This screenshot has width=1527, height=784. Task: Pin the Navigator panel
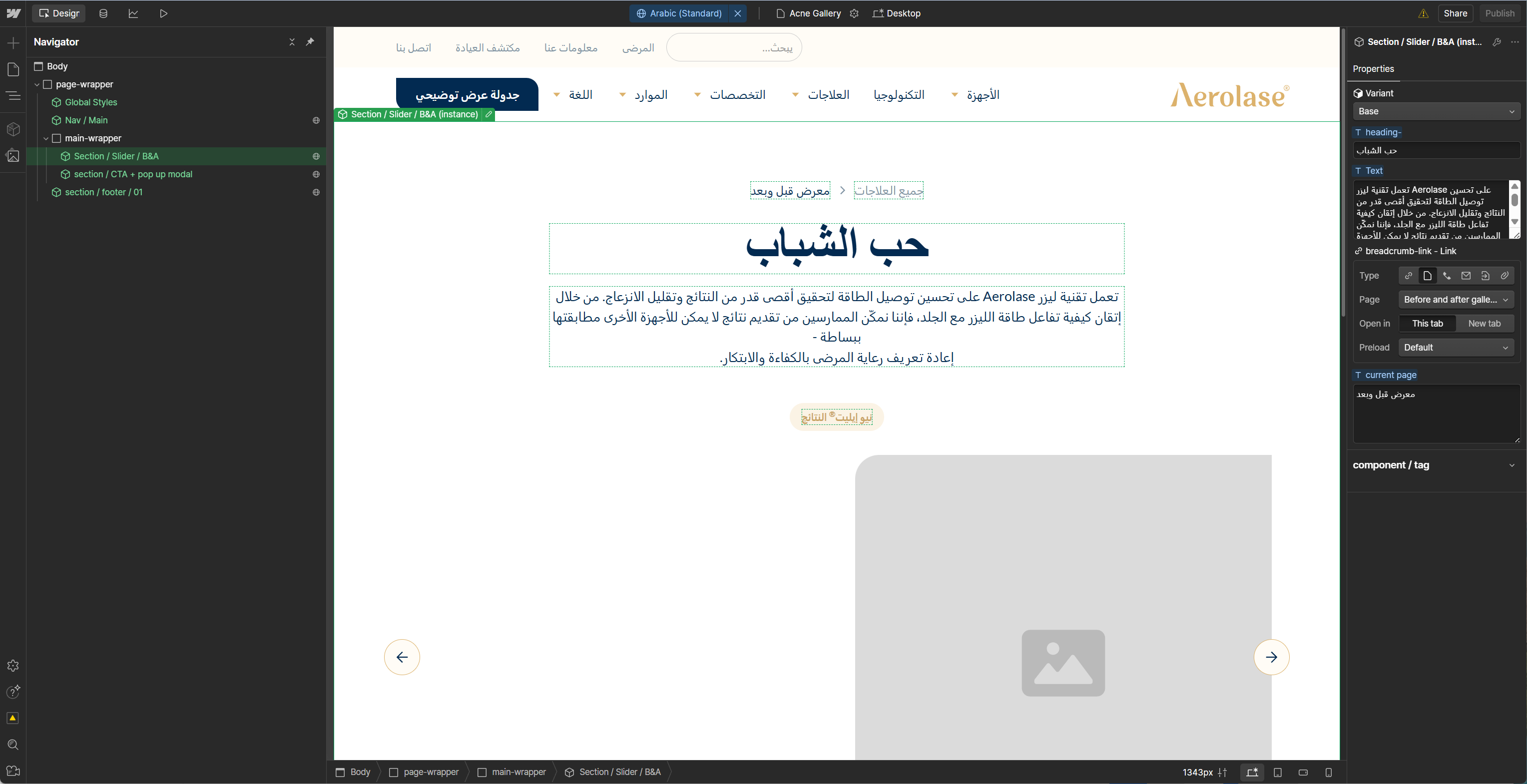point(310,41)
